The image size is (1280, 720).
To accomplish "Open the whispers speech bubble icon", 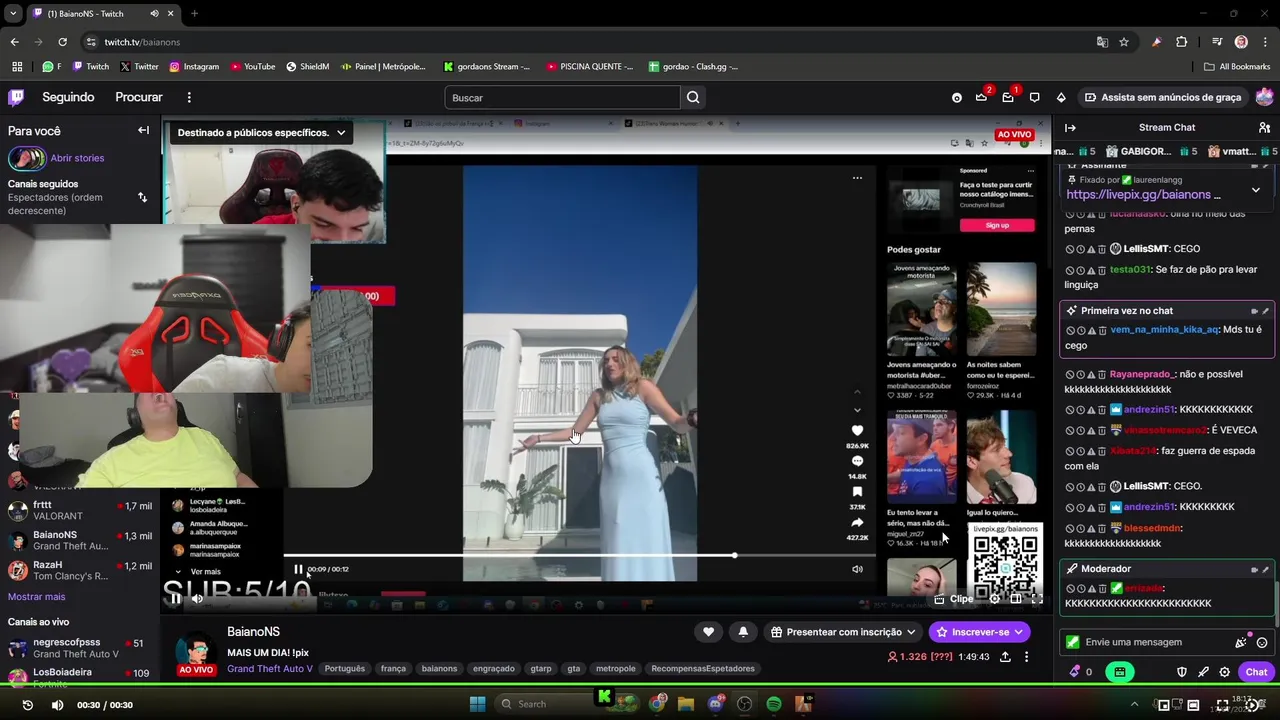I will tap(1035, 98).
